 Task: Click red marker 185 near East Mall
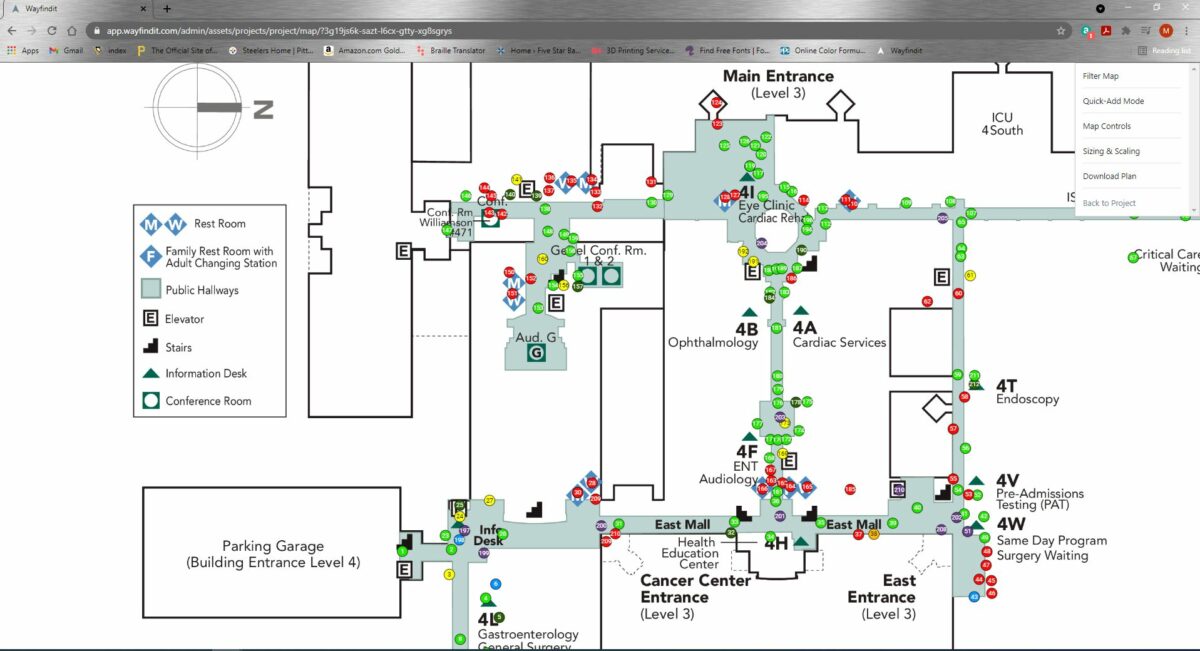point(850,489)
